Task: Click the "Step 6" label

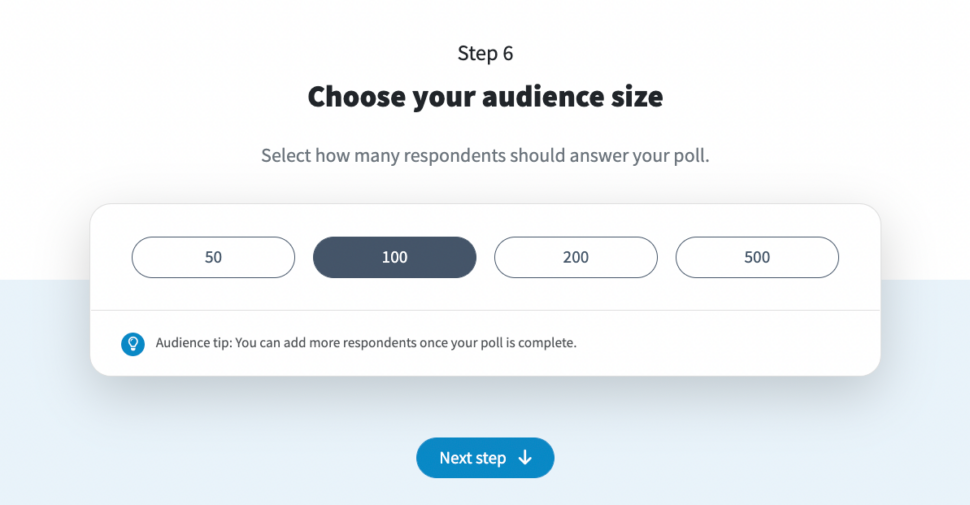Action: [x=485, y=53]
